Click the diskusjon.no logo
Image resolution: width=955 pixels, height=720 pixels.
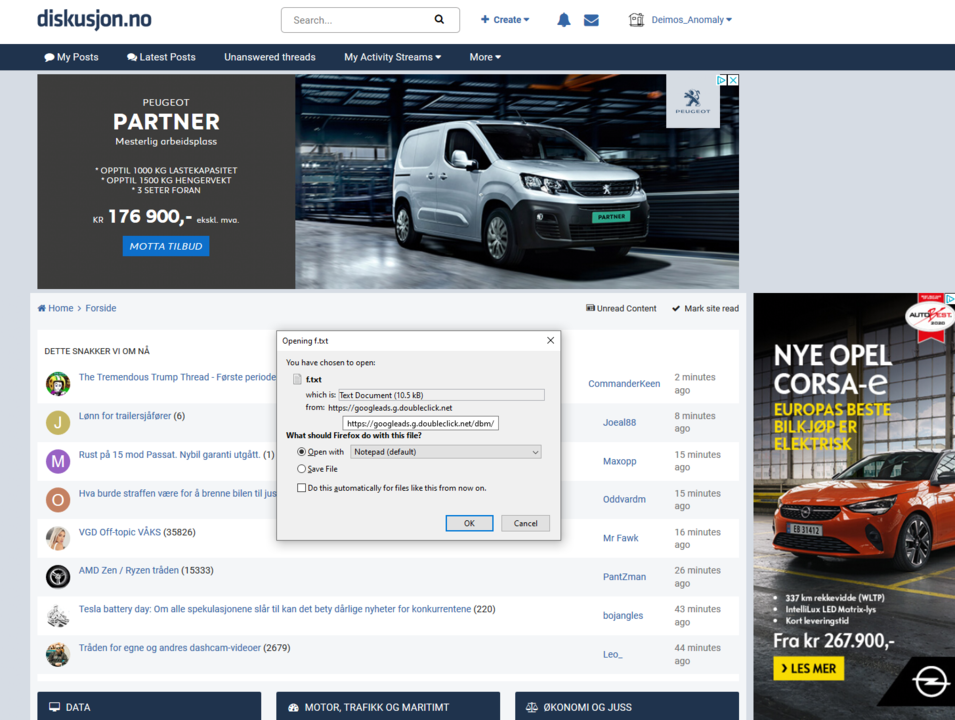(94, 19)
